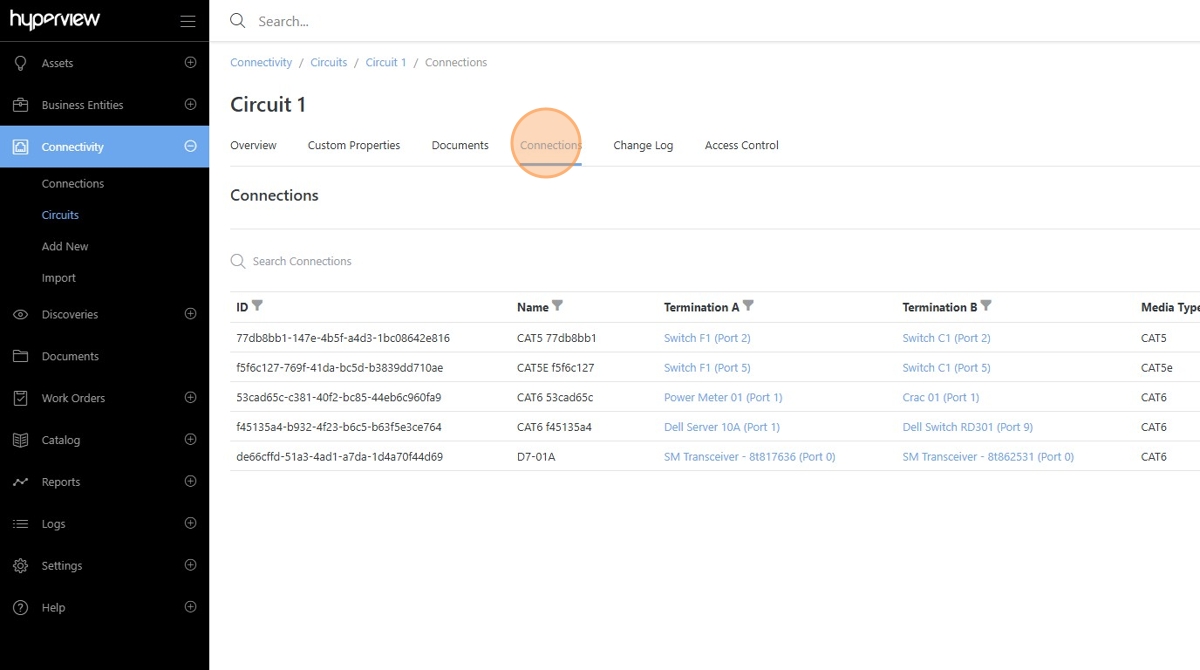Click the Help question mark icon
This screenshot has width=1200, height=670.
point(20,608)
